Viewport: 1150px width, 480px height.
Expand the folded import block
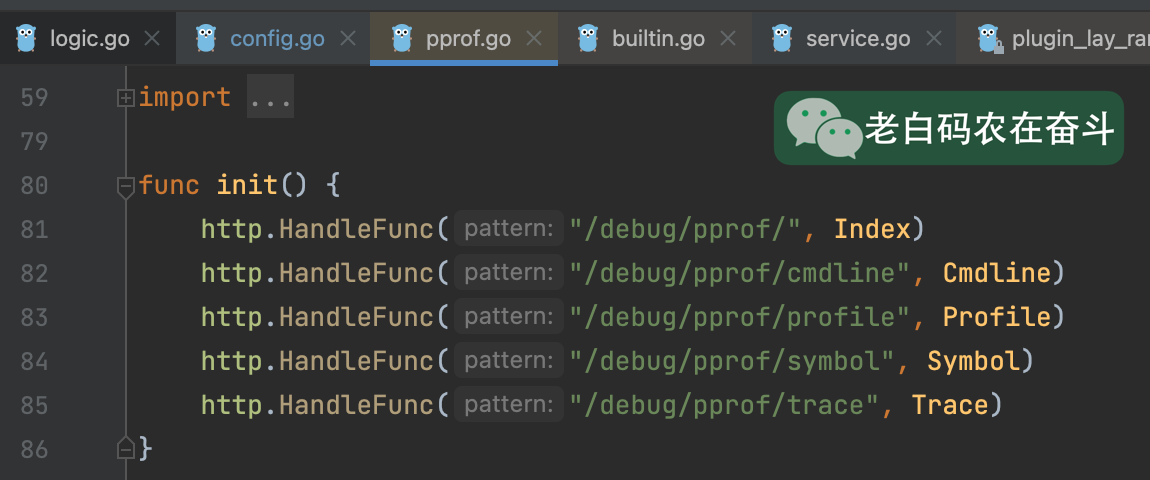[126, 98]
